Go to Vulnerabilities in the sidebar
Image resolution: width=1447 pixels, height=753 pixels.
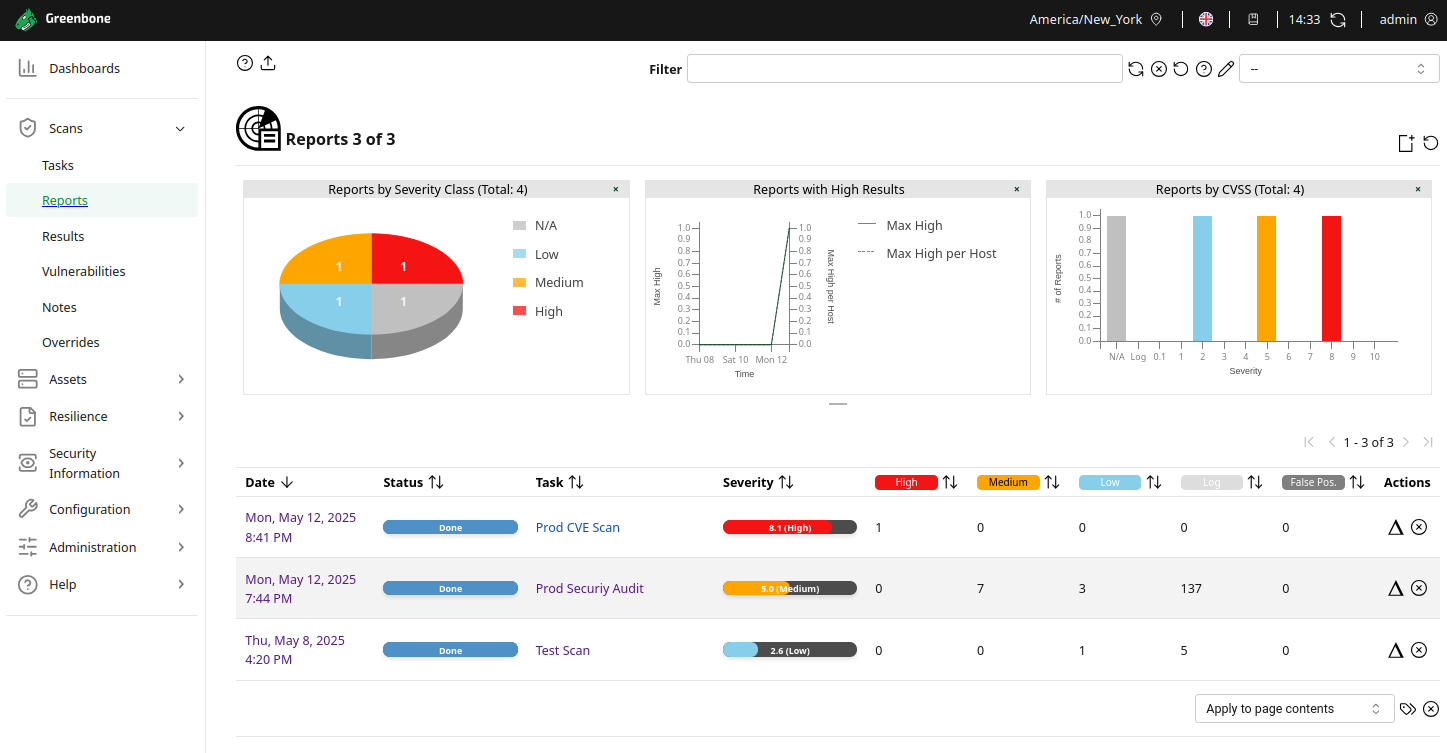coord(84,271)
